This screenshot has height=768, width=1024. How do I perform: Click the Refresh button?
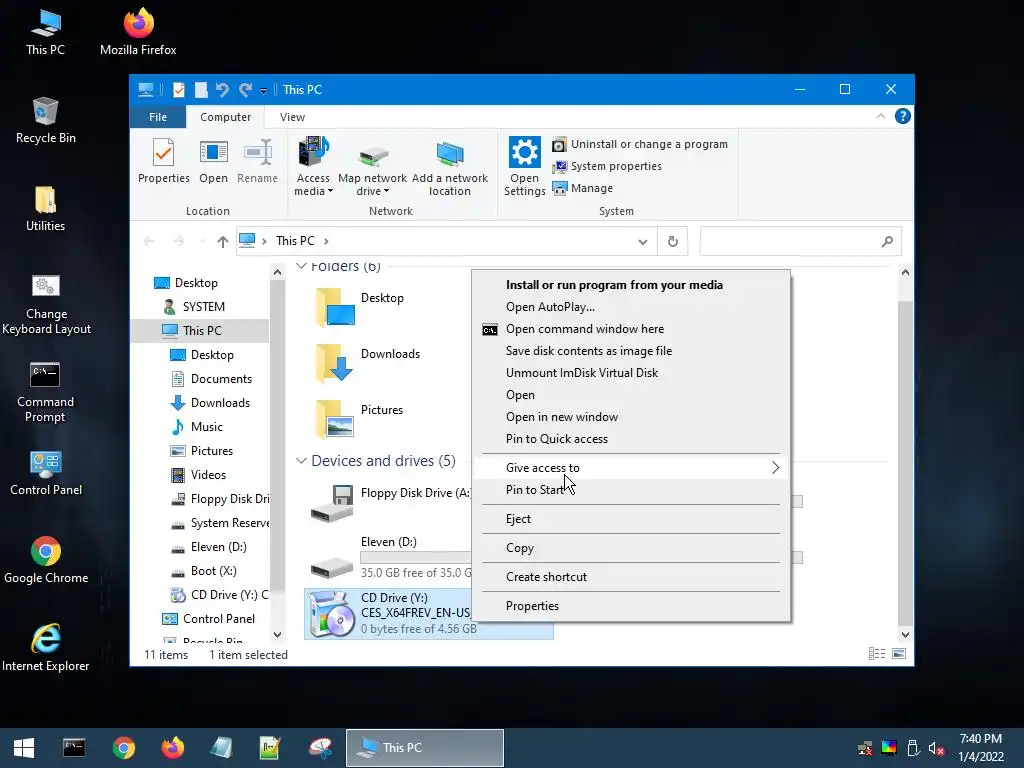673,242
